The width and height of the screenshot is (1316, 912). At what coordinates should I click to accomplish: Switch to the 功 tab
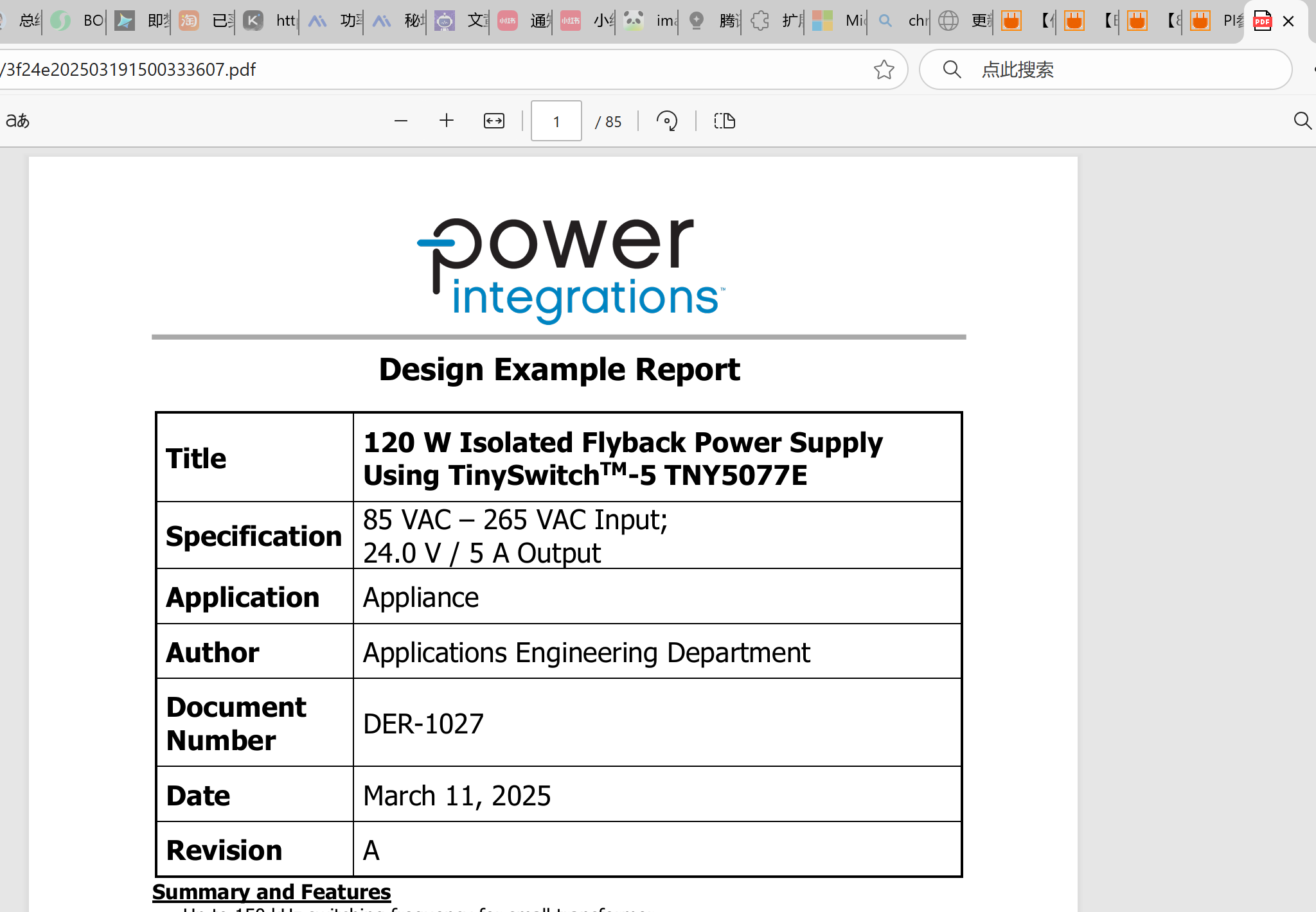tap(334, 21)
